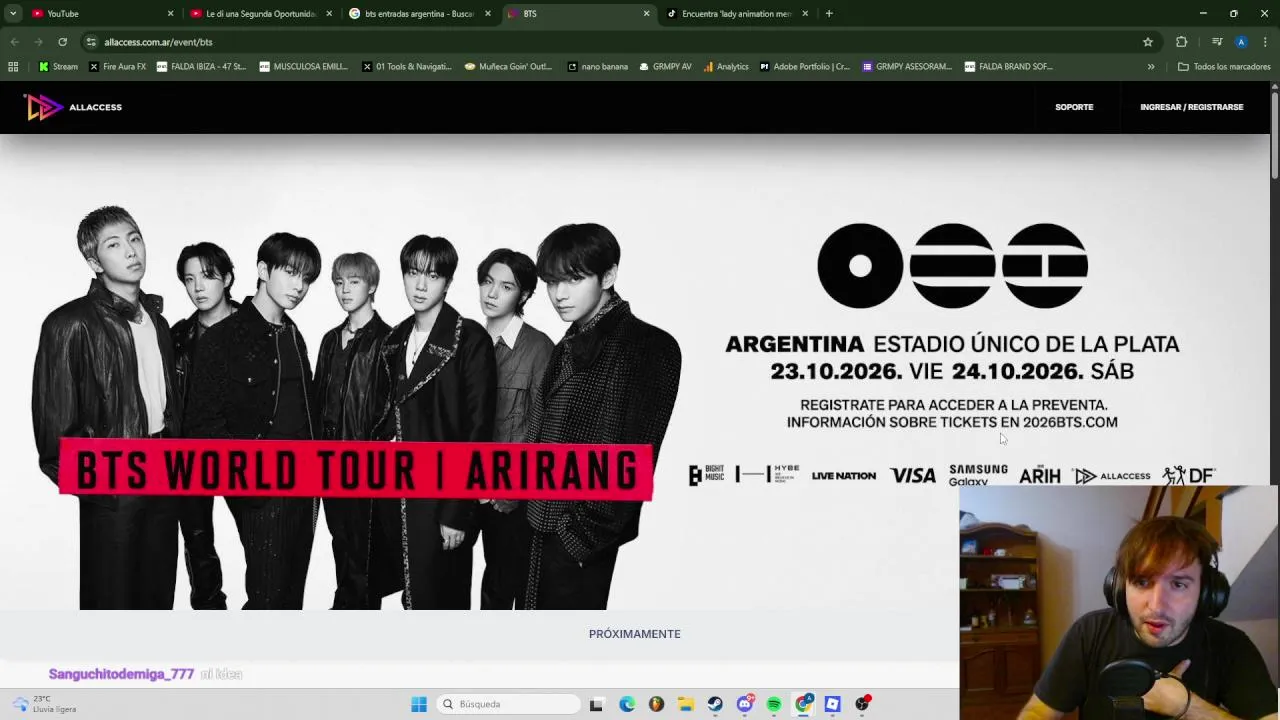
Task: Click the browser forward arrow
Action: (x=38, y=42)
